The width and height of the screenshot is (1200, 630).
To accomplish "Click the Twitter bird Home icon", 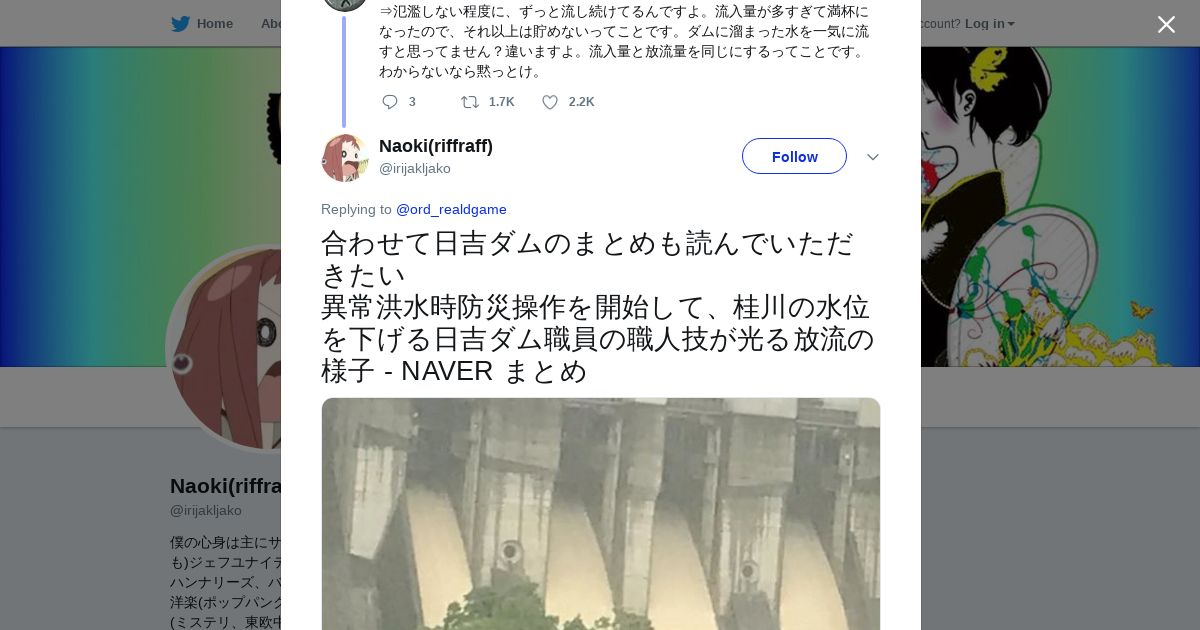I will click(180, 23).
